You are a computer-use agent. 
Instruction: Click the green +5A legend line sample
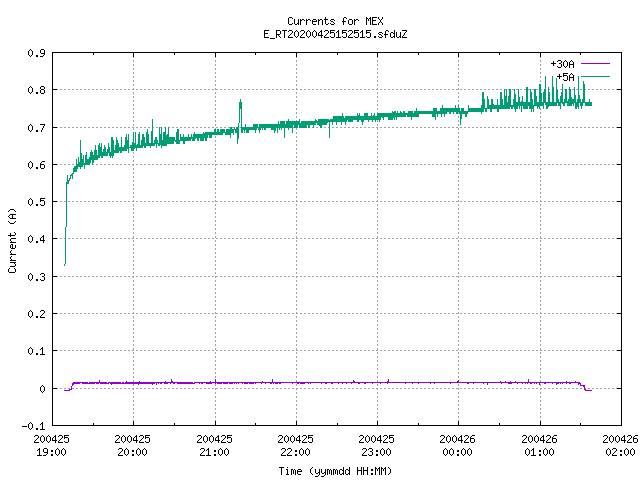(596, 76)
